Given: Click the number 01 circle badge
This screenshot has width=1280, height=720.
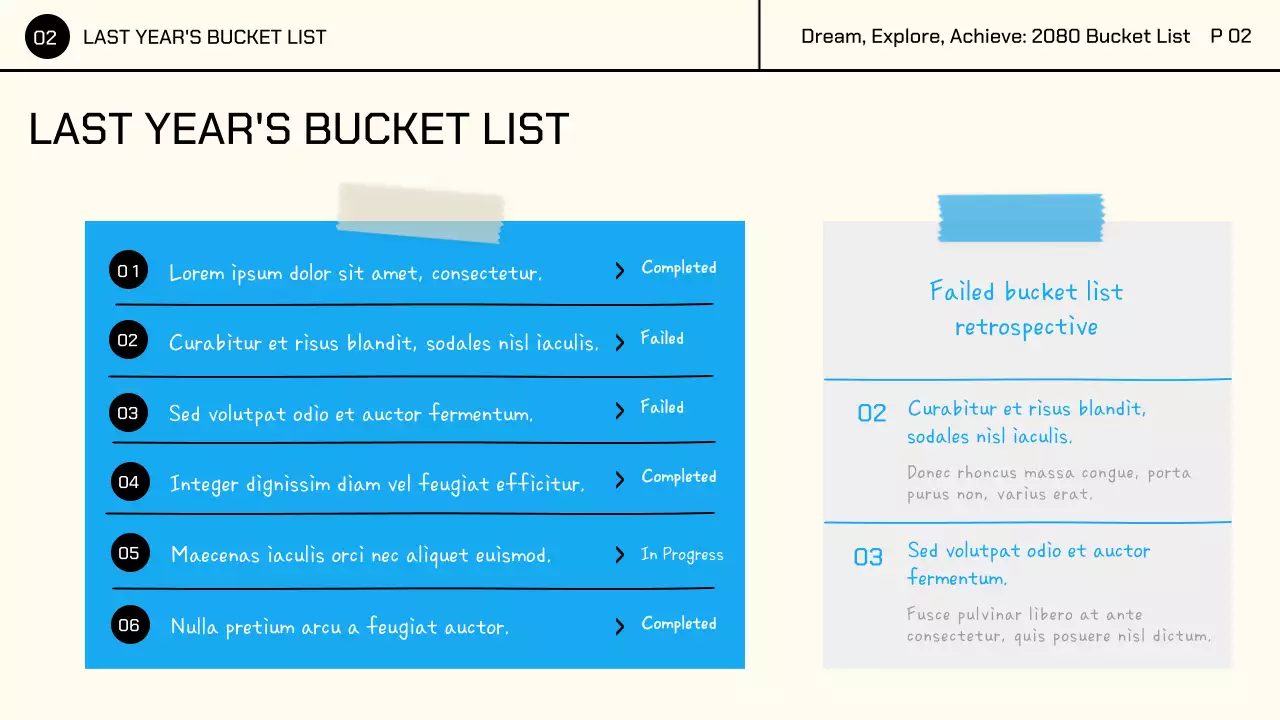Looking at the screenshot, I should point(129,270).
